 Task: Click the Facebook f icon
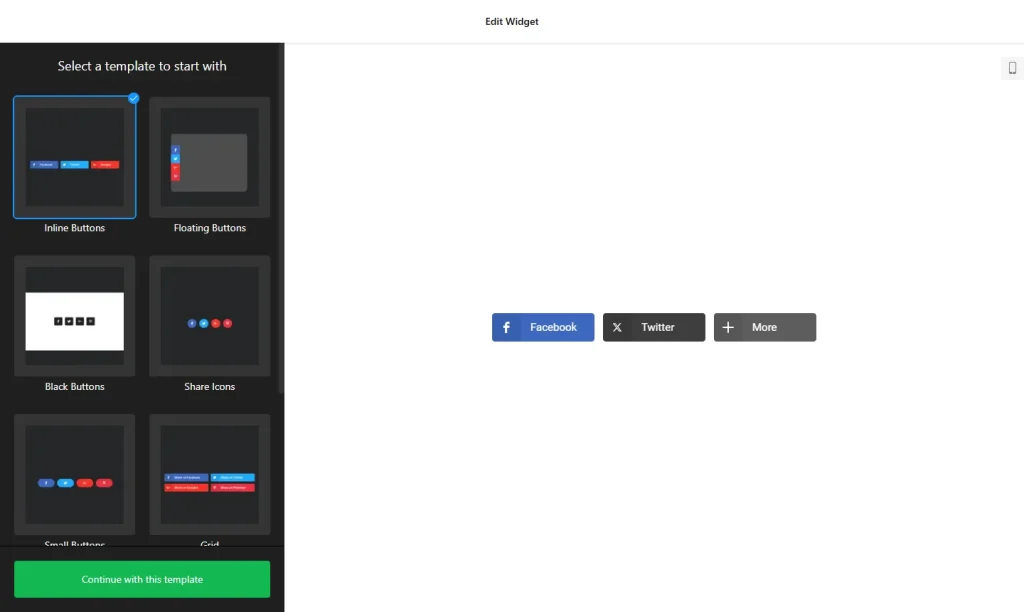click(x=506, y=327)
